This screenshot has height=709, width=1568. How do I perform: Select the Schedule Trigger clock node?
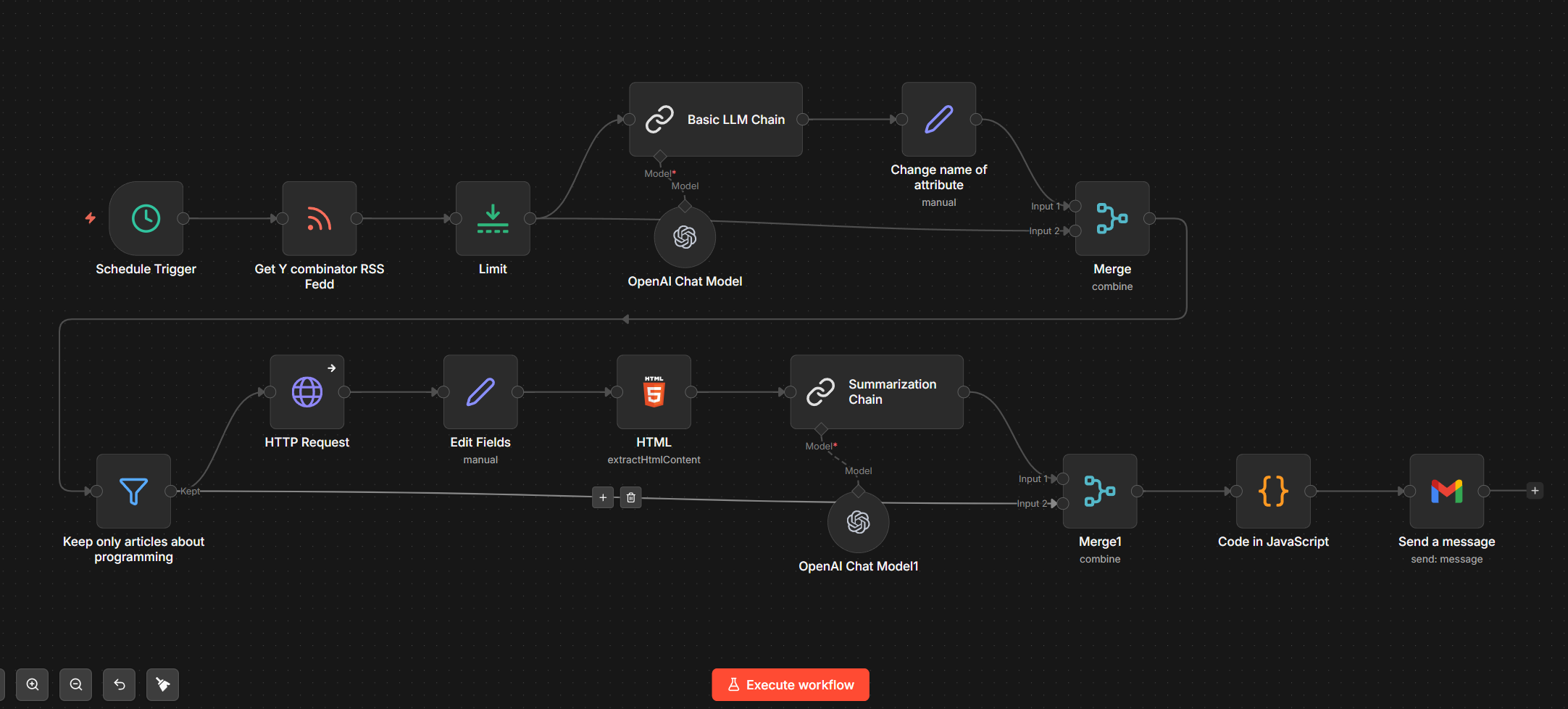coord(146,218)
